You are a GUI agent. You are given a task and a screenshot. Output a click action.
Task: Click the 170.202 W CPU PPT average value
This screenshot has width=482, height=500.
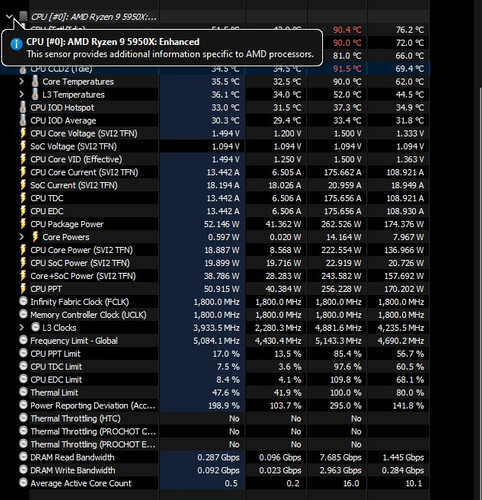[x=404, y=289]
